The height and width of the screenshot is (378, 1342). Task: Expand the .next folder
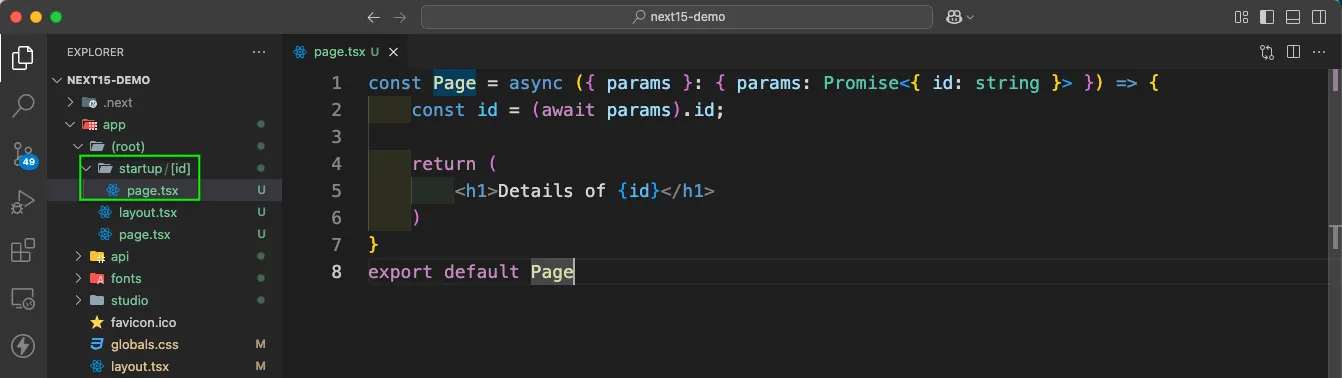(164, 102)
